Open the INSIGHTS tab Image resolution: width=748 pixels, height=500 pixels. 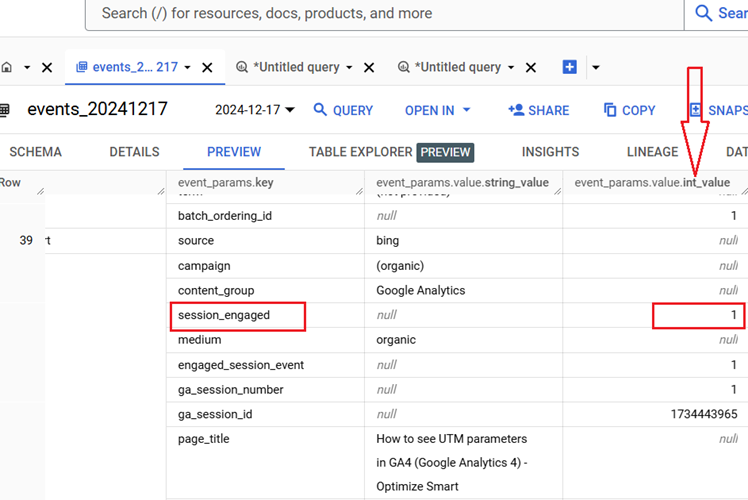550,152
